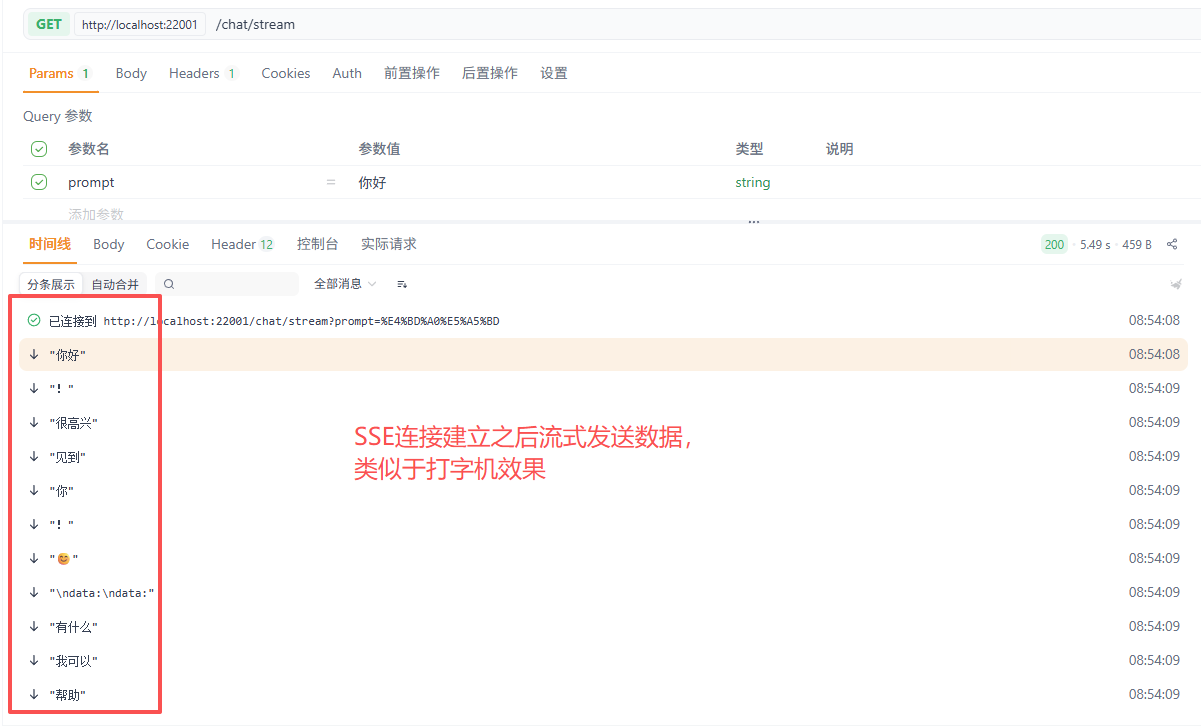The width and height of the screenshot is (1201, 726).
Task: Click the clear-messages broom icon in timeline panel
Action: [x=1175, y=284]
